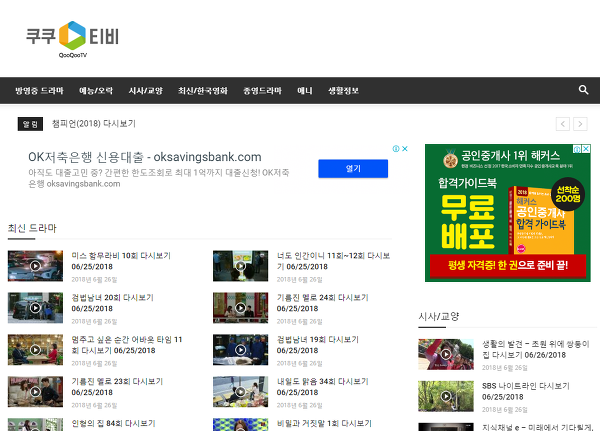Image resolution: width=600 pixels, height=431 pixels.
Task: Open the 최신/한국영화 menu
Action: (x=203, y=91)
